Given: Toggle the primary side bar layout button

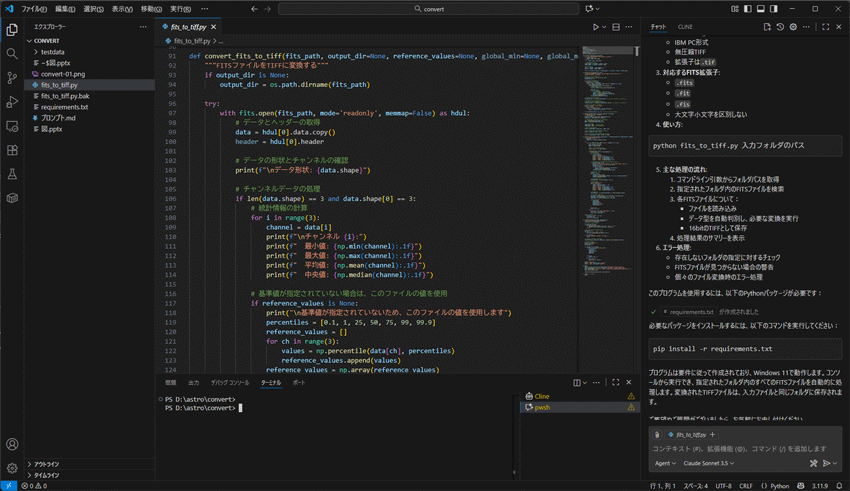Looking at the screenshot, I should tap(748, 9).
